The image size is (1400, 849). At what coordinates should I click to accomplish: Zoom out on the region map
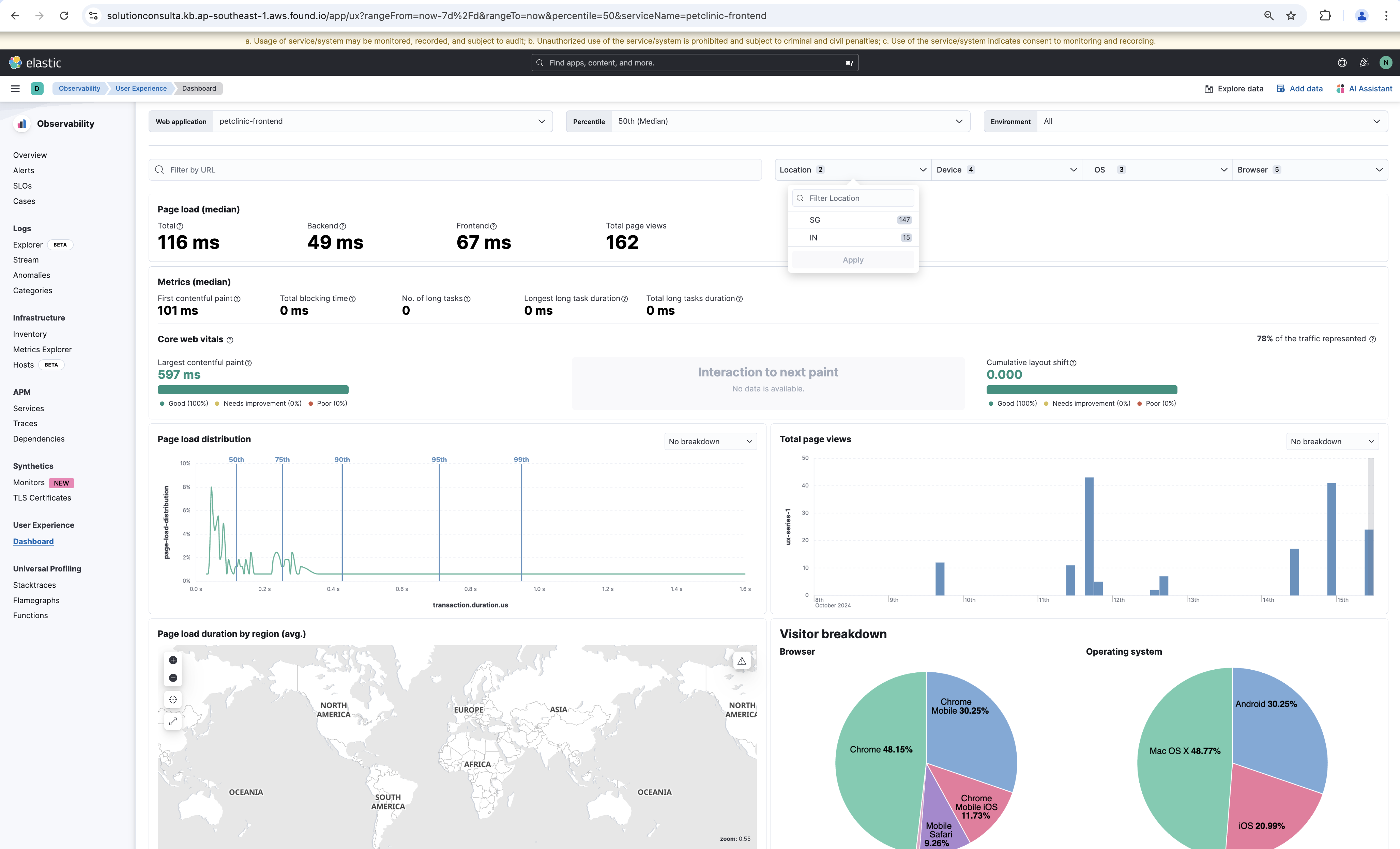pos(173,678)
